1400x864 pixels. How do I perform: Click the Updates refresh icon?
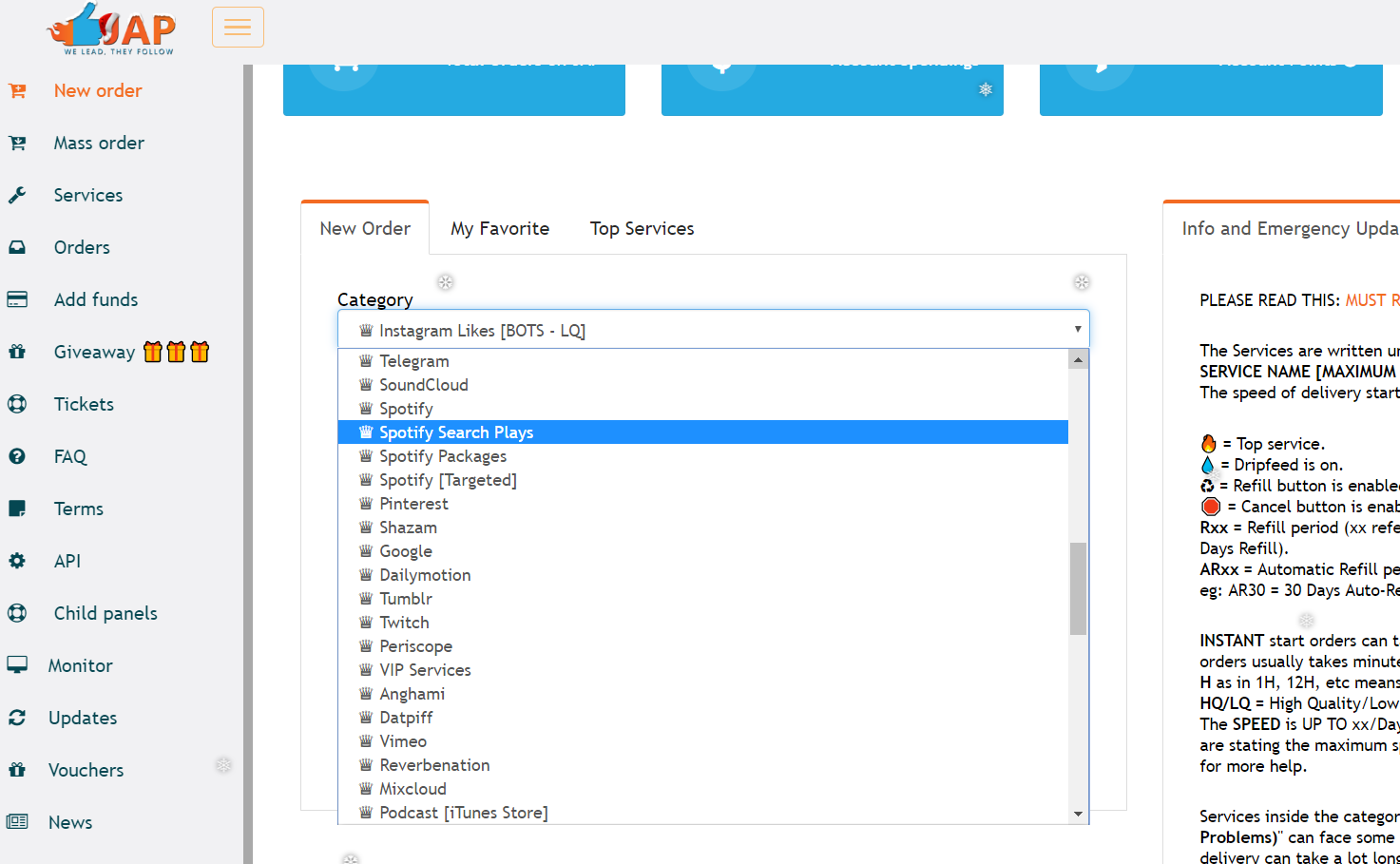(x=17, y=719)
